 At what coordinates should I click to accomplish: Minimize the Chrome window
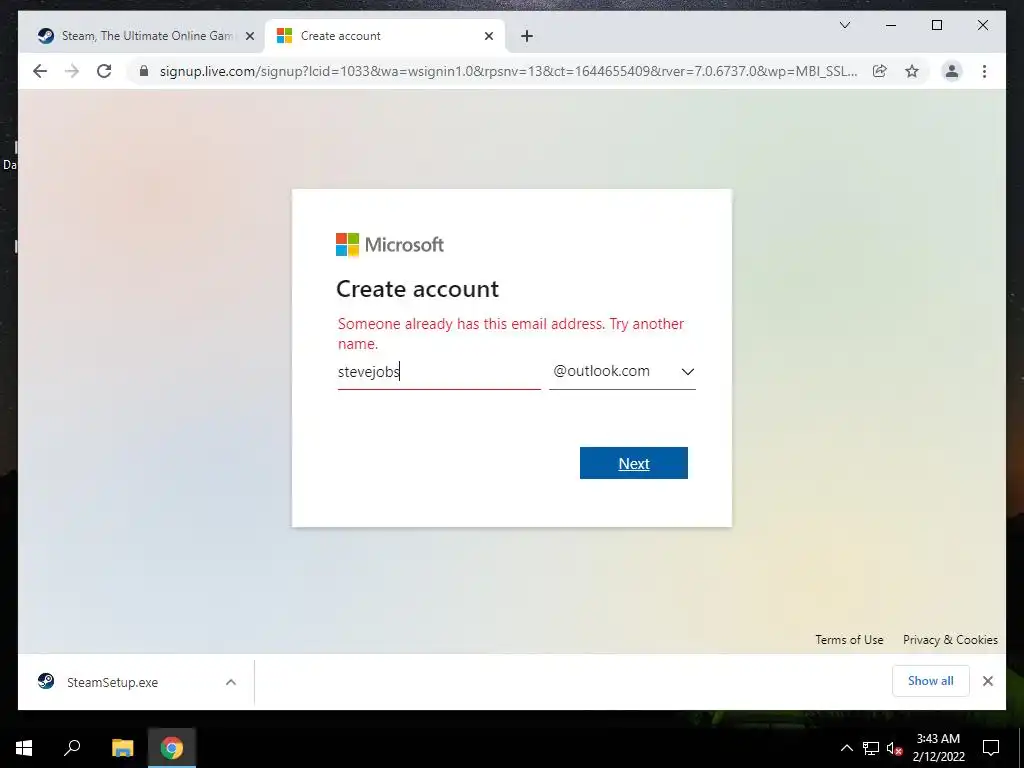click(x=891, y=25)
